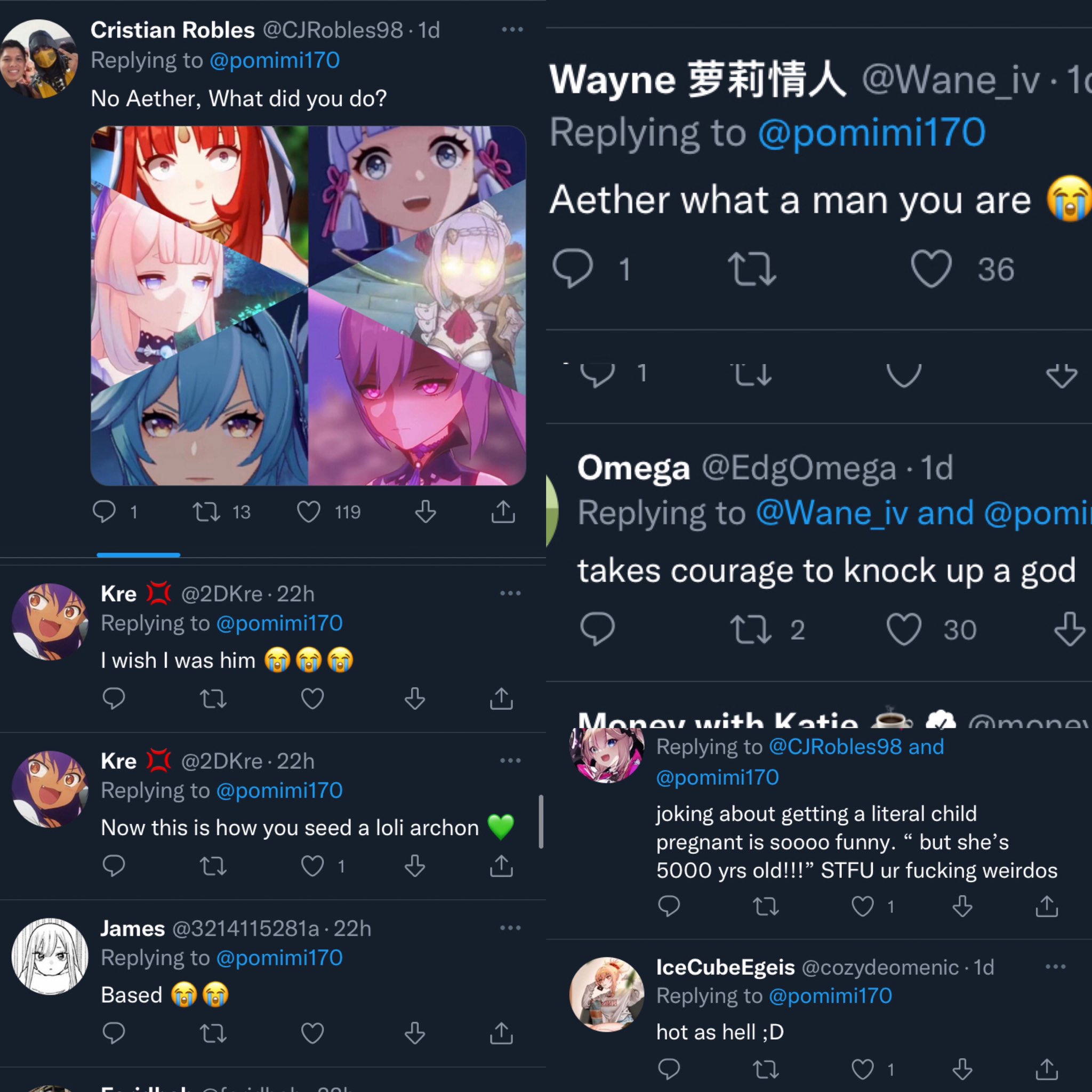Open the three-dot menu on IceCubeEgeis' tweet
This screenshot has height=1092, width=1092.
(1055, 967)
